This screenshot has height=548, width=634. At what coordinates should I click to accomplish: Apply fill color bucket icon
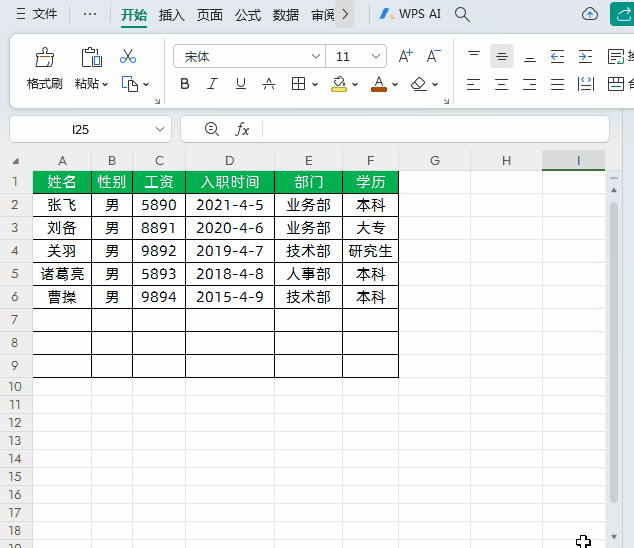(x=339, y=84)
